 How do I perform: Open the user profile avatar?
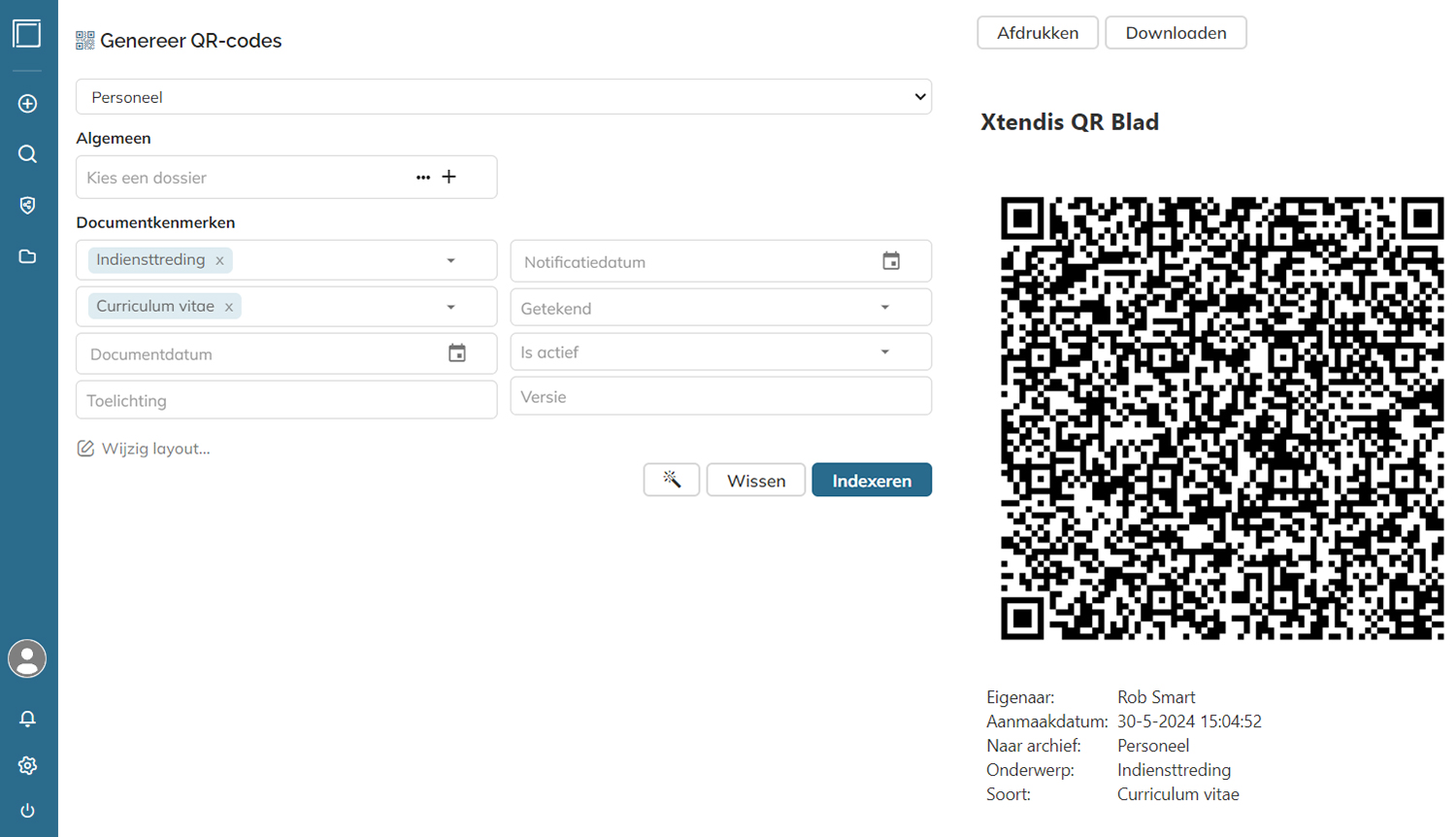[27, 658]
